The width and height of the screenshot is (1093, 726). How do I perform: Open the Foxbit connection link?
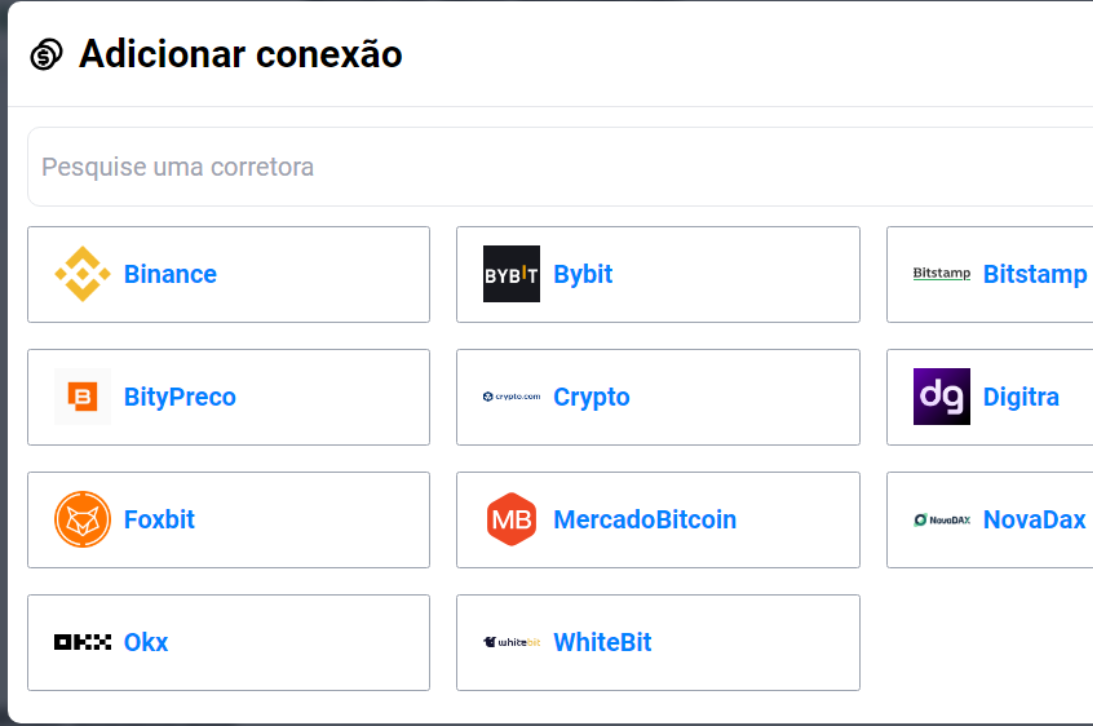coord(160,519)
